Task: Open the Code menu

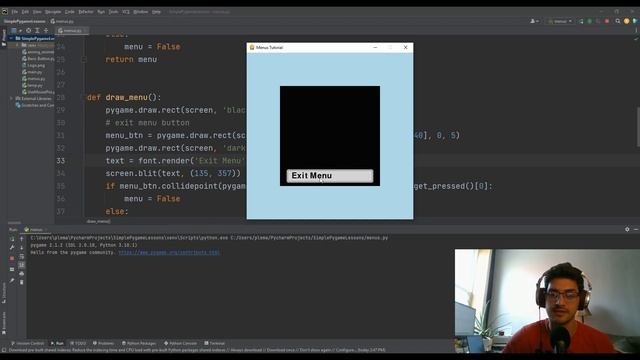Action: click(70, 12)
